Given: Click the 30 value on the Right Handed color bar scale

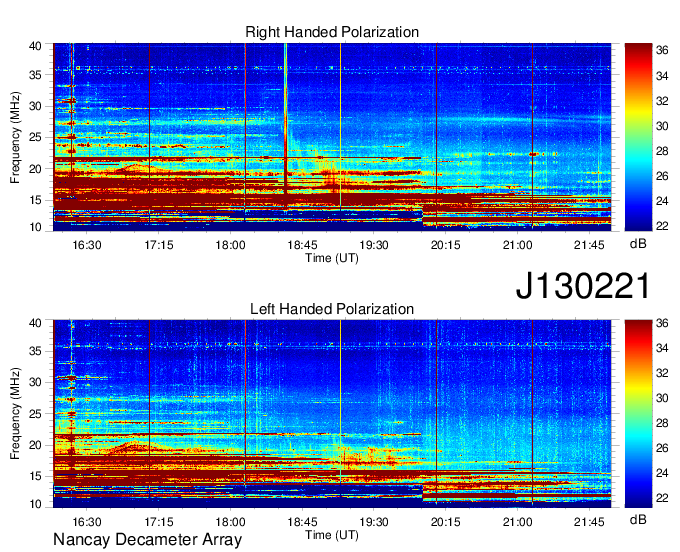Looking at the screenshot, I should [662, 126].
